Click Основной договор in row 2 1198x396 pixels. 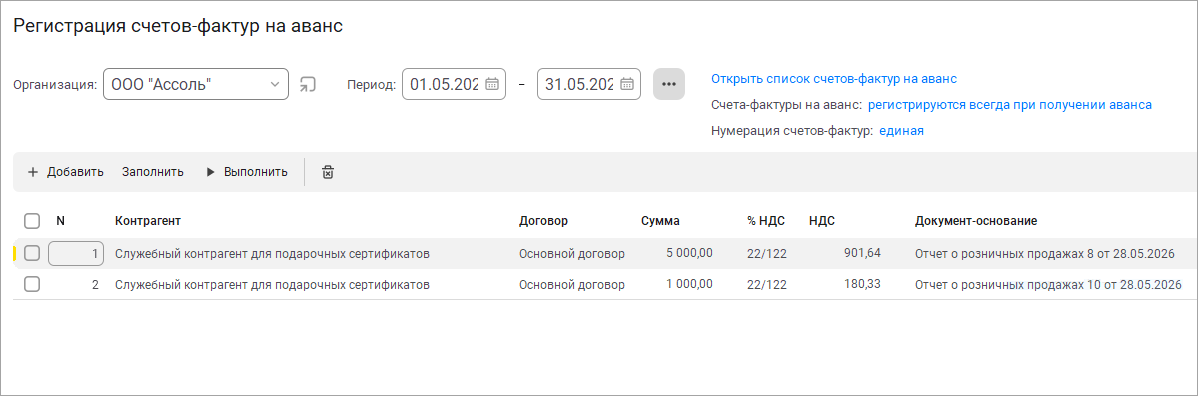(x=571, y=285)
